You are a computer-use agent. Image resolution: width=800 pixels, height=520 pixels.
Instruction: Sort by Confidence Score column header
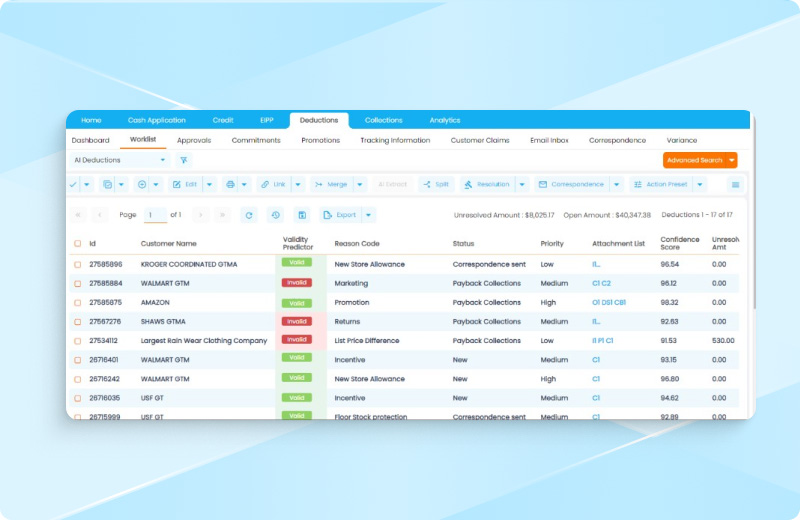[x=680, y=243]
